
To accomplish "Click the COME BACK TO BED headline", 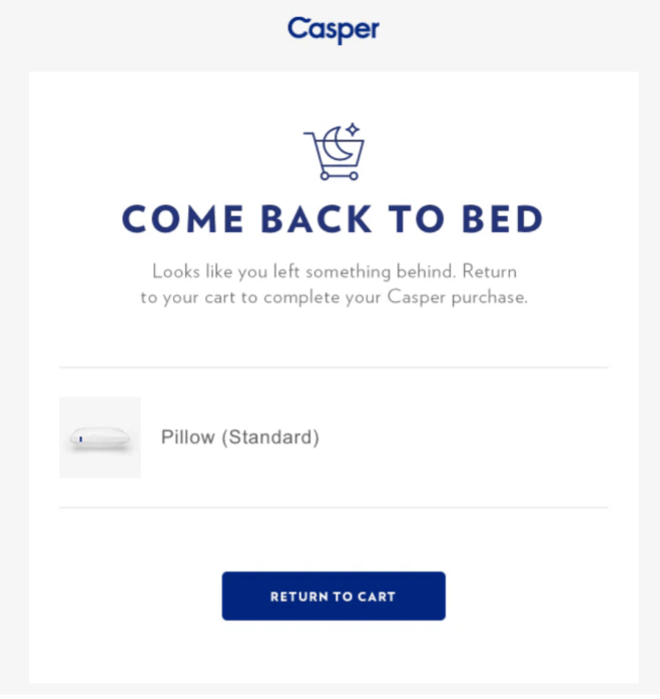I will tap(332, 219).
